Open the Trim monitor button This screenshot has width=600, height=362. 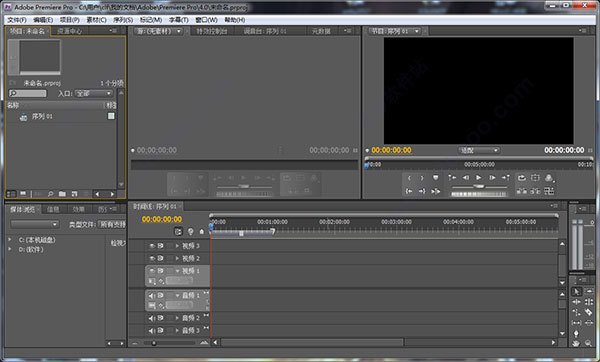(x=549, y=191)
